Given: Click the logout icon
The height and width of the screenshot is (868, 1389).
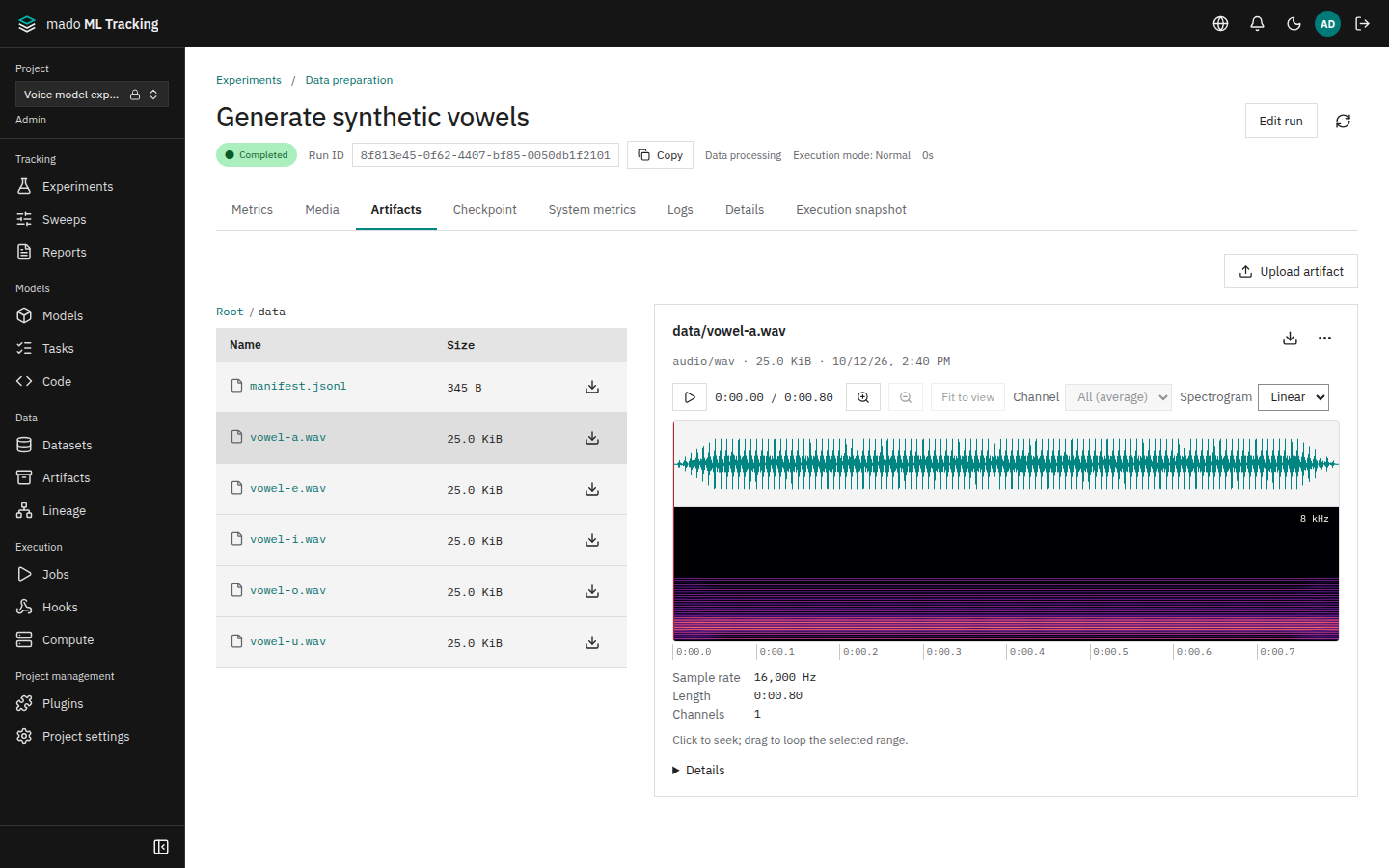Looking at the screenshot, I should (1362, 24).
